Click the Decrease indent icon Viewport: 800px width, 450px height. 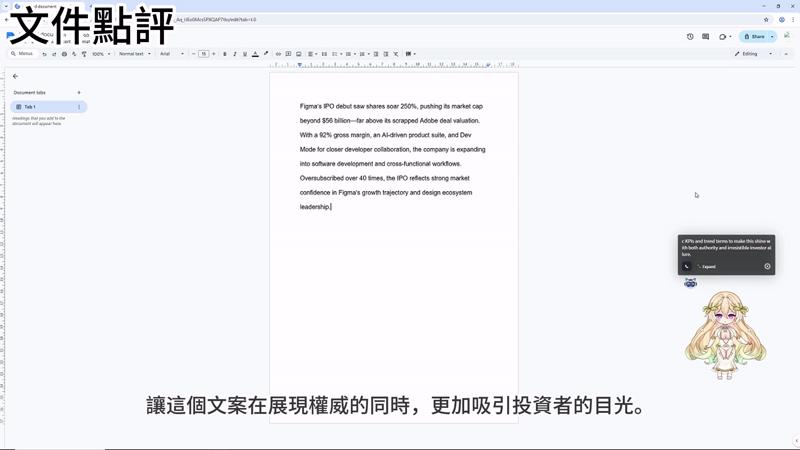tap(376, 54)
